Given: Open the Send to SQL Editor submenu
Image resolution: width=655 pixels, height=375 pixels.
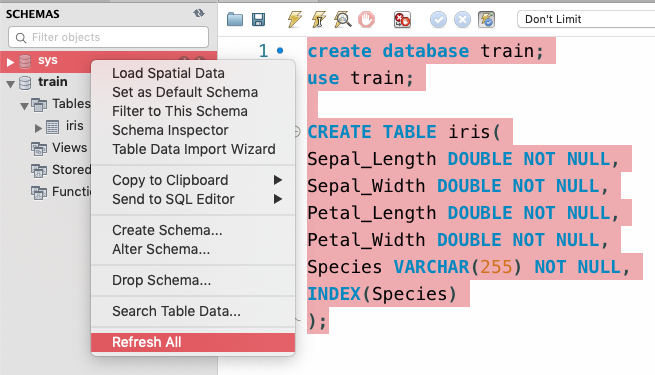Looking at the screenshot, I should (x=193, y=199).
